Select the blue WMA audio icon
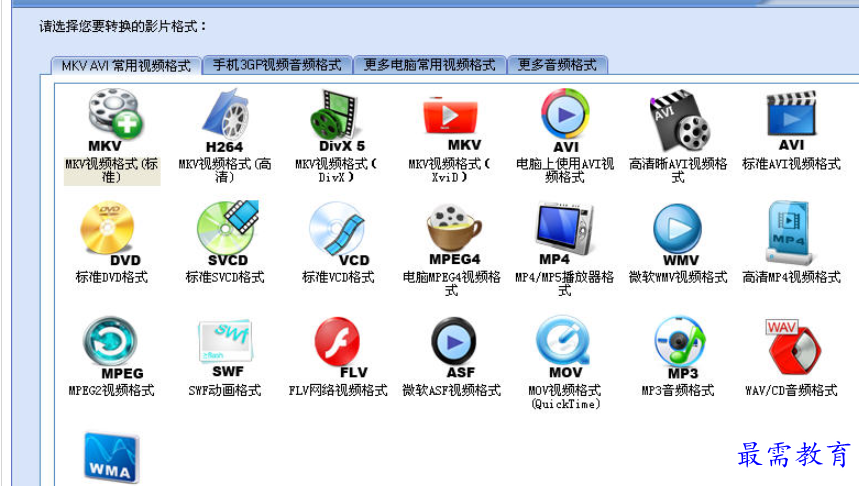This screenshot has width=859, height=486. pyautogui.click(x=111, y=458)
